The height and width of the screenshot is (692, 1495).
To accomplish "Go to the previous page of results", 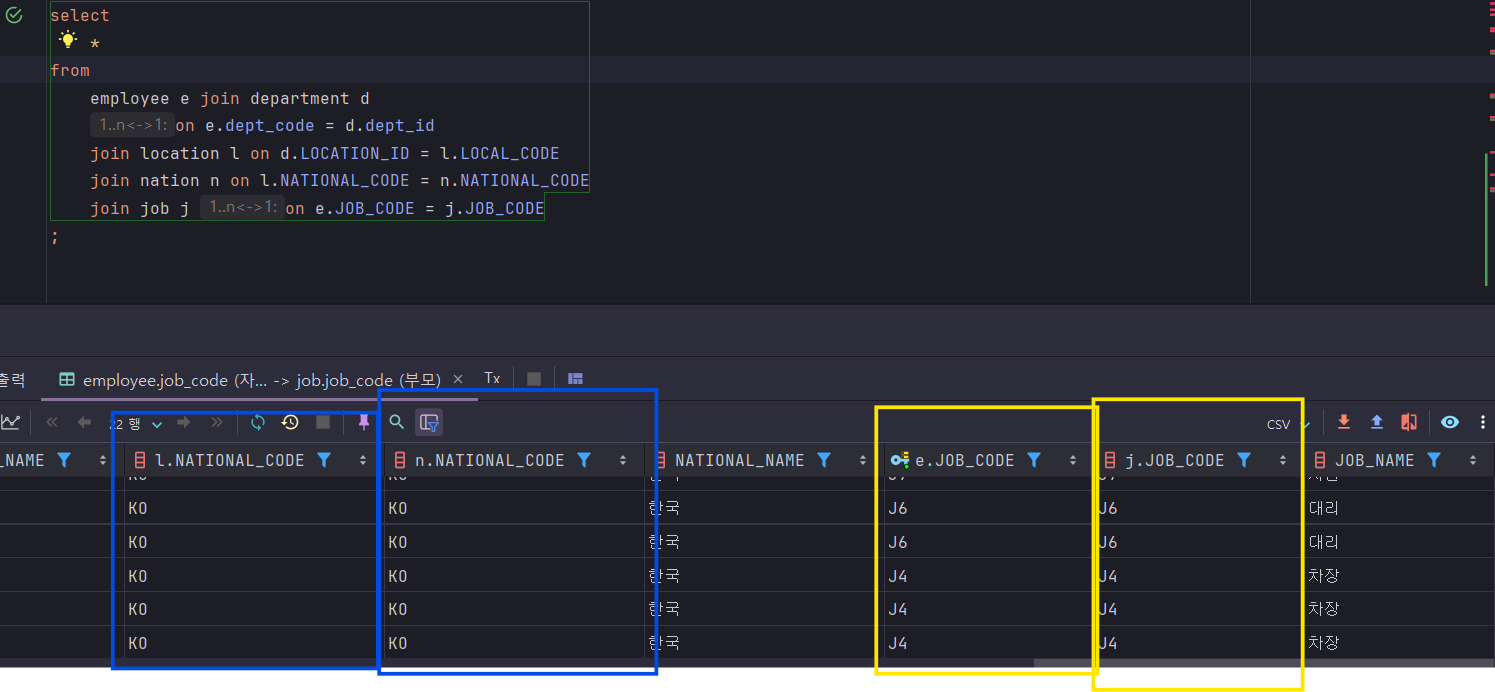I will coord(85,422).
